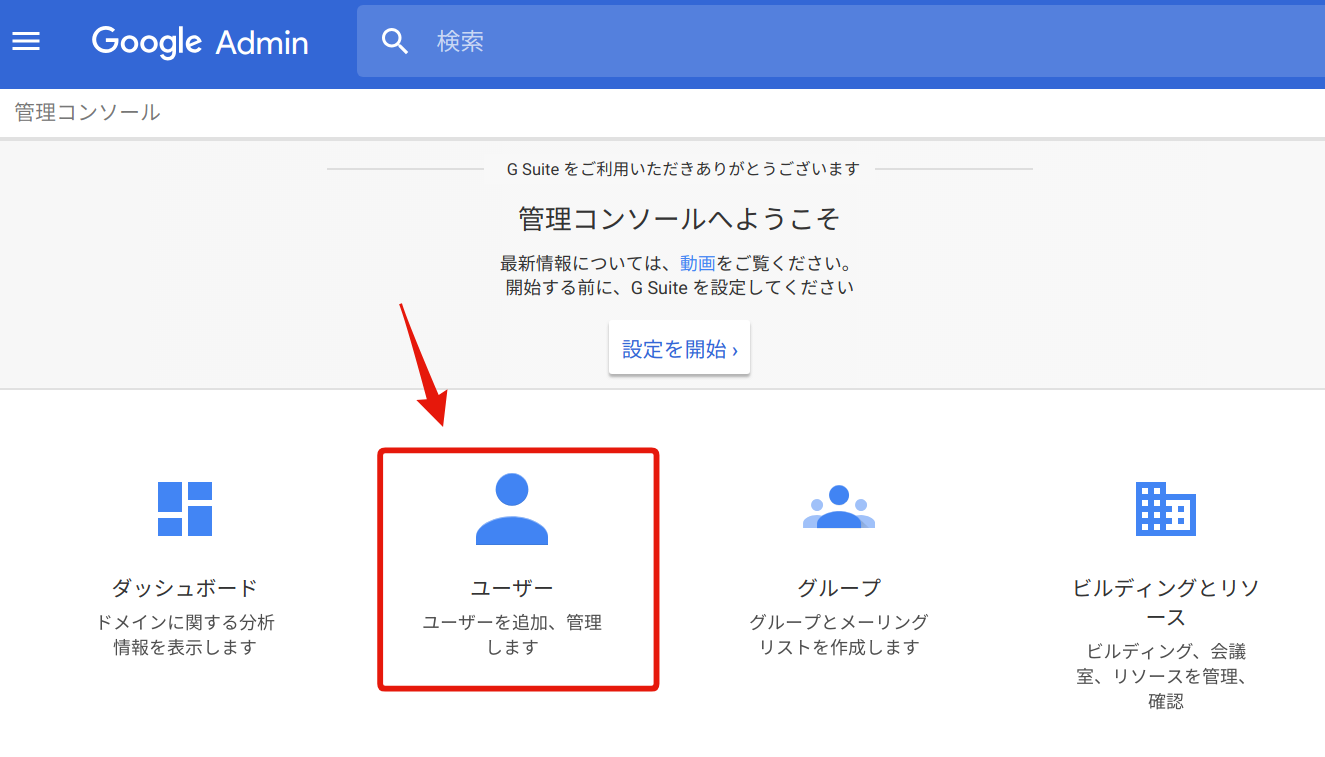Open the ユーザー person icon

[512, 509]
